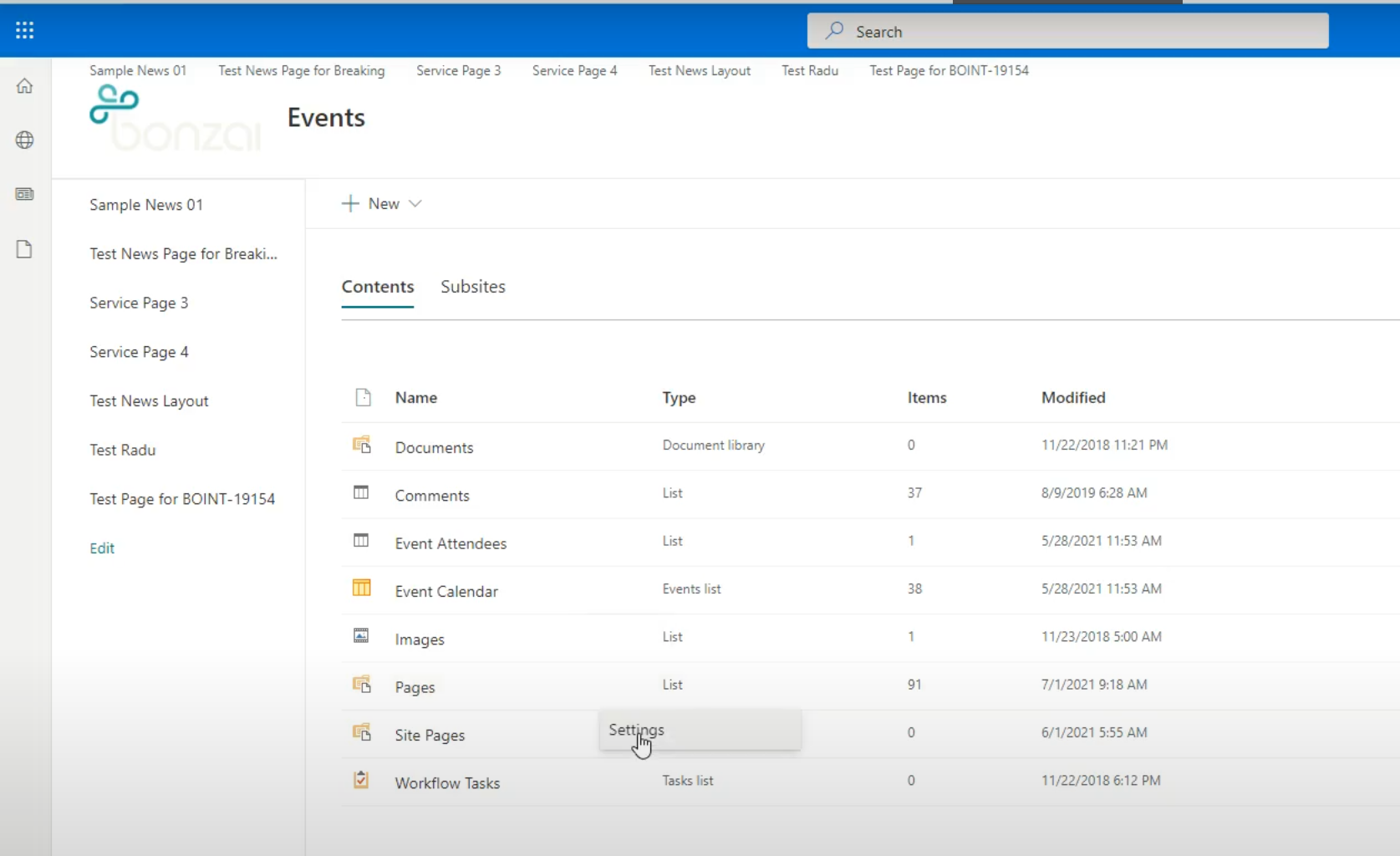Click the file type column header icon

(363, 397)
